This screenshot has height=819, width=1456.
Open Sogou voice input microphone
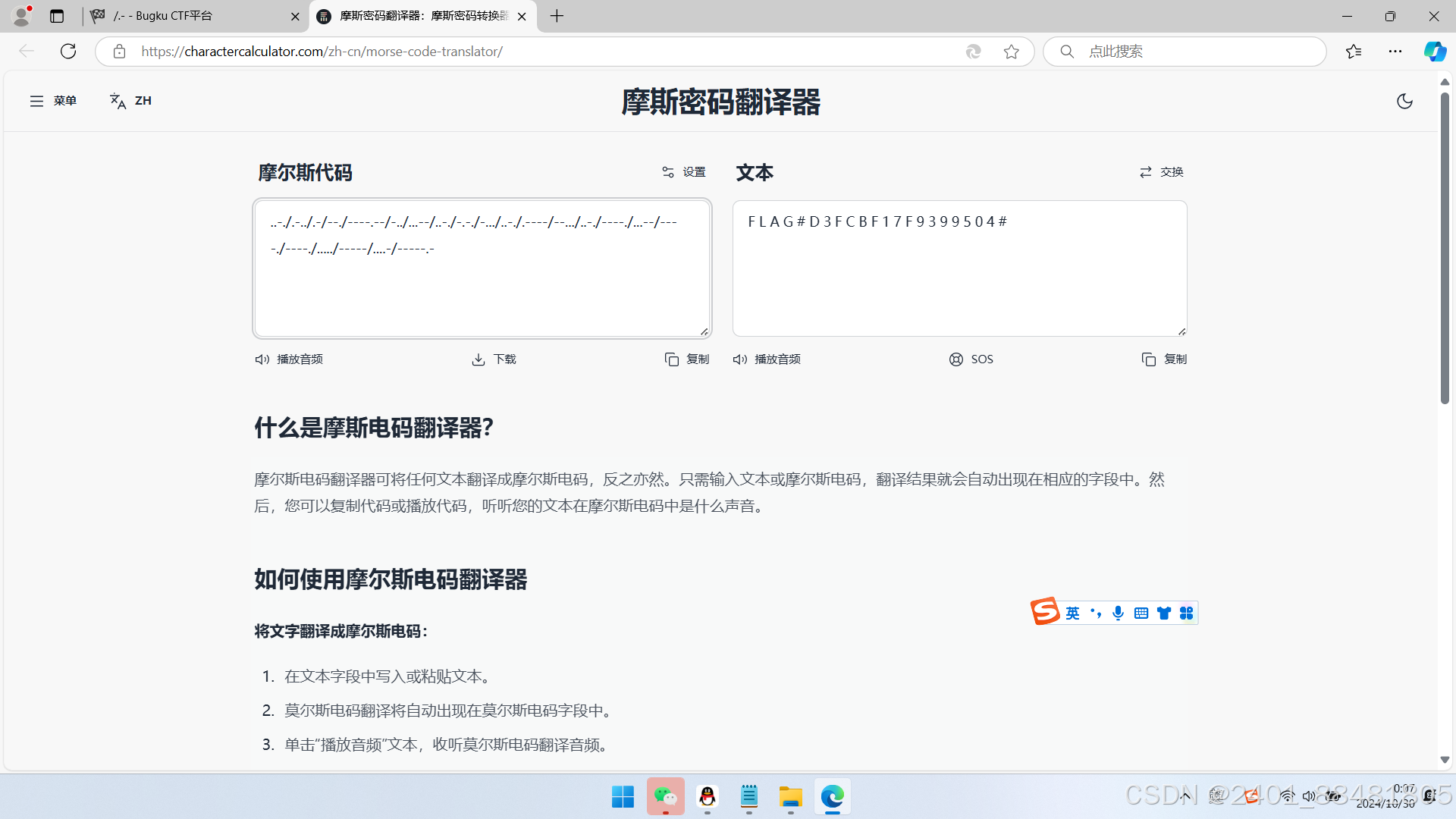(1117, 613)
